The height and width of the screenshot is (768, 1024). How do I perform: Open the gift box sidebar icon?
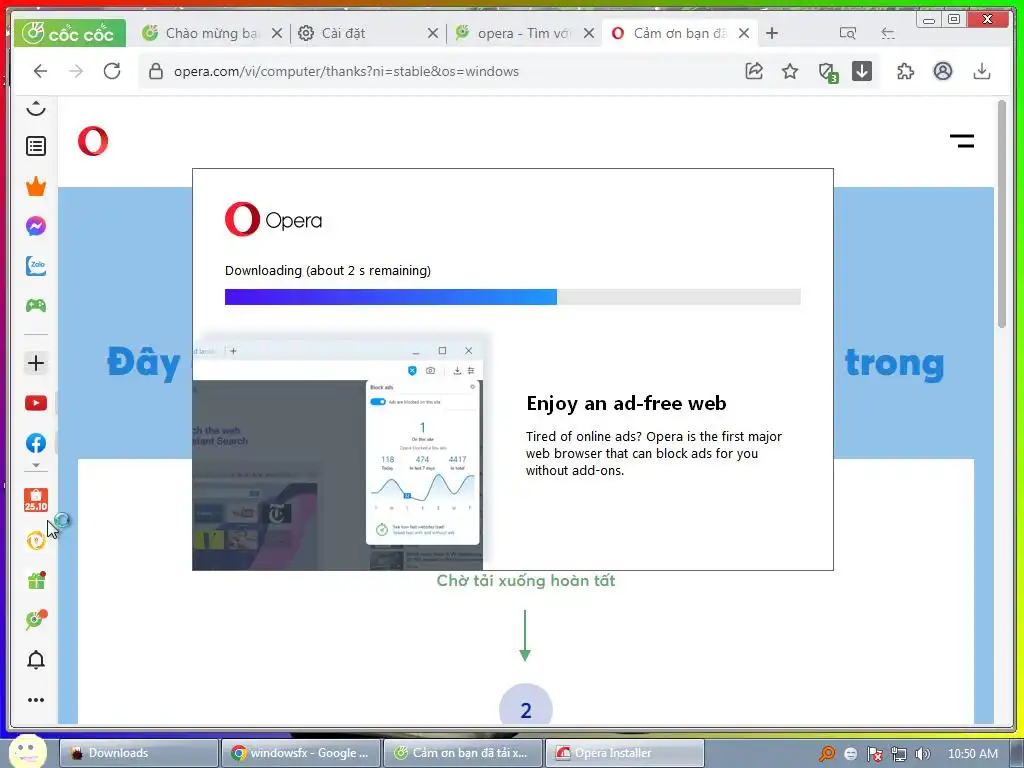[x=37, y=580]
